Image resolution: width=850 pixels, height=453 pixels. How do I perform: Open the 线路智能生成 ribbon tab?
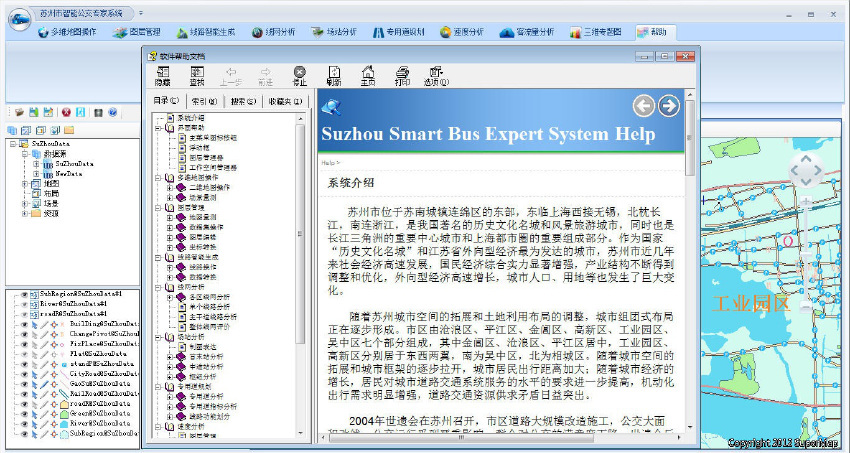click(205, 32)
